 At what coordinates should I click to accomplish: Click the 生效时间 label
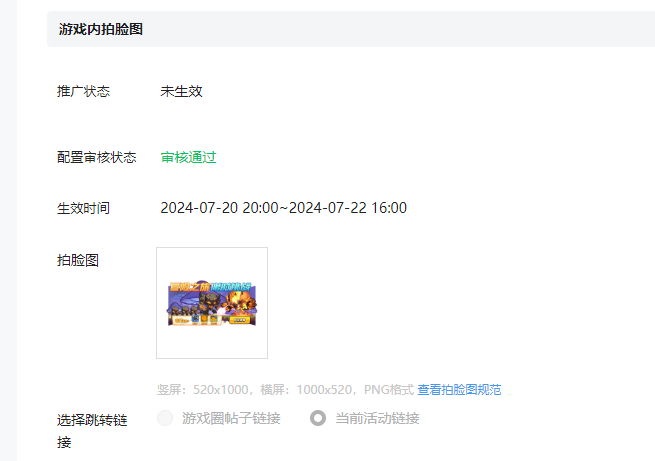click(84, 208)
